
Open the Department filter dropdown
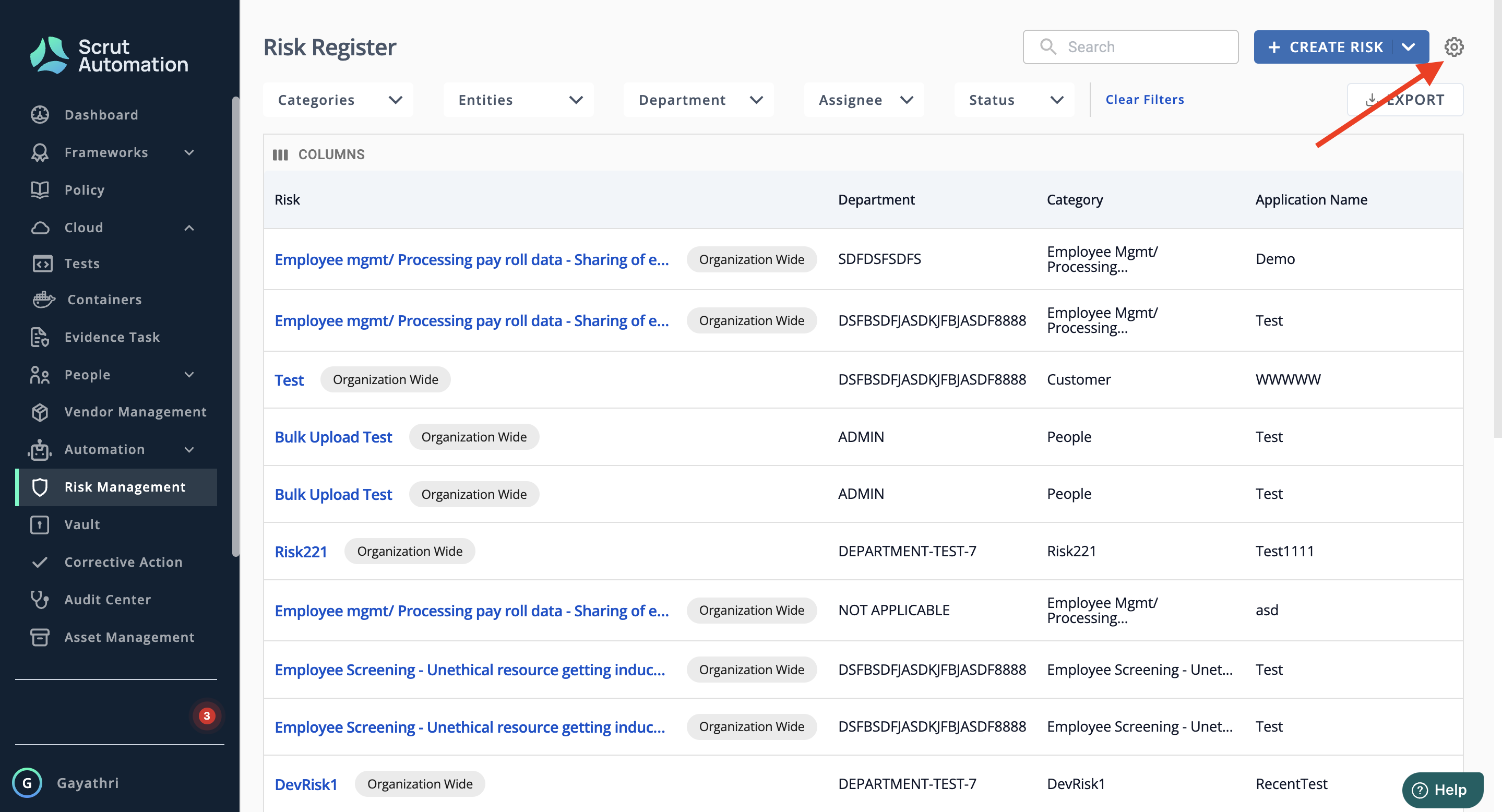(x=699, y=100)
